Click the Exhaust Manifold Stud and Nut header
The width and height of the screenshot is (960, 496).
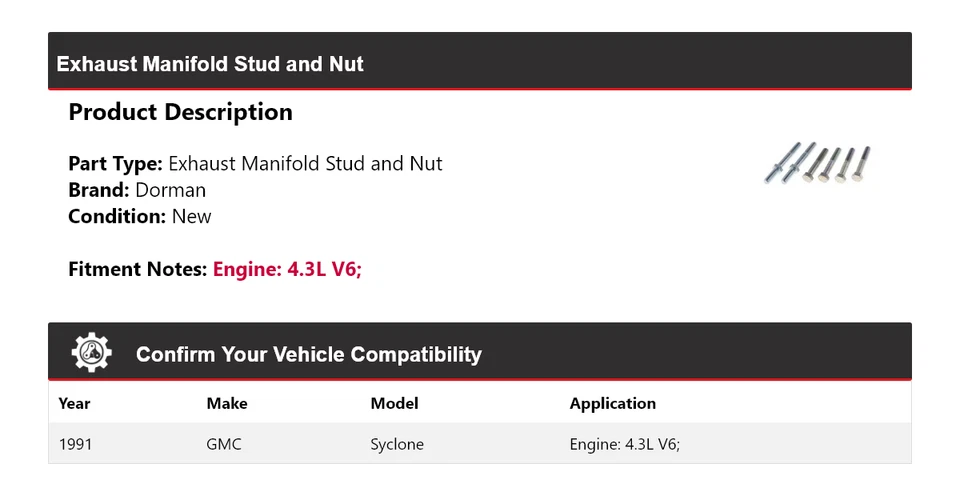coord(210,64)
